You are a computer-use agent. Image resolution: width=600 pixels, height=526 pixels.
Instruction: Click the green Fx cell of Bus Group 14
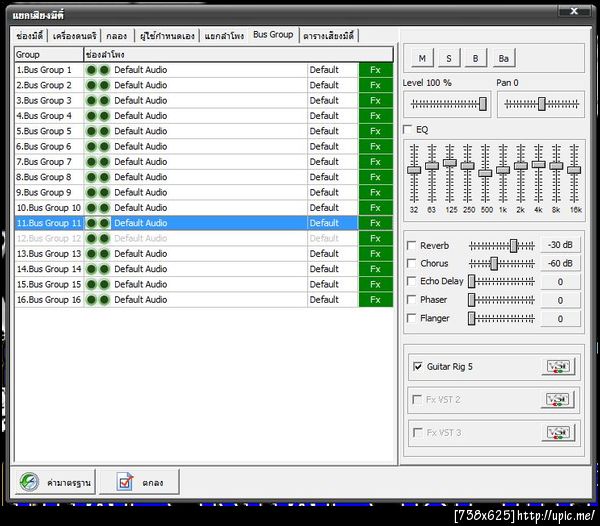click(x=375, y=269)
